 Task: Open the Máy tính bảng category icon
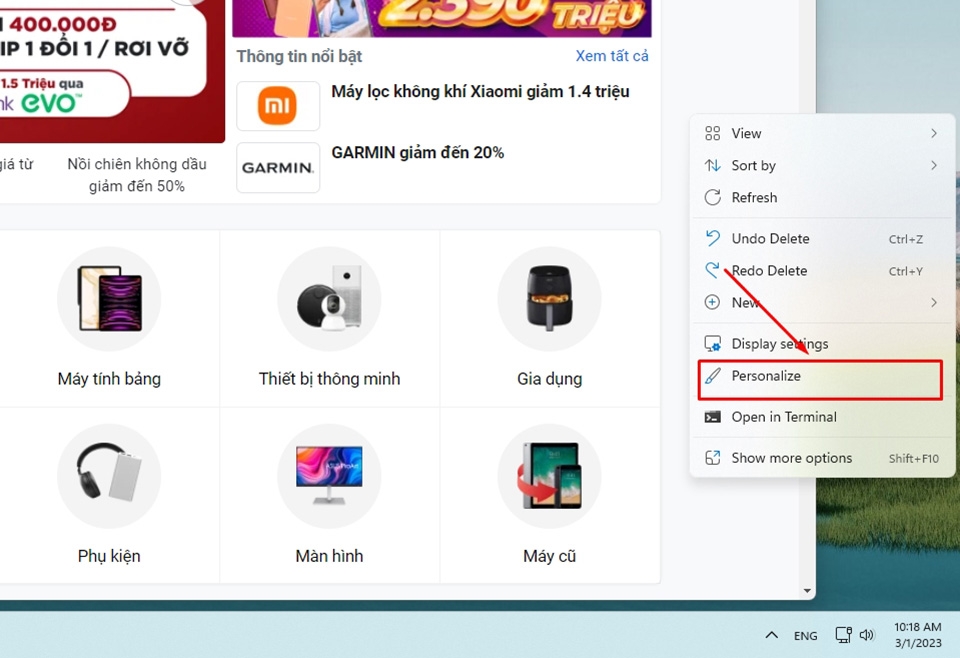point(110,299)
